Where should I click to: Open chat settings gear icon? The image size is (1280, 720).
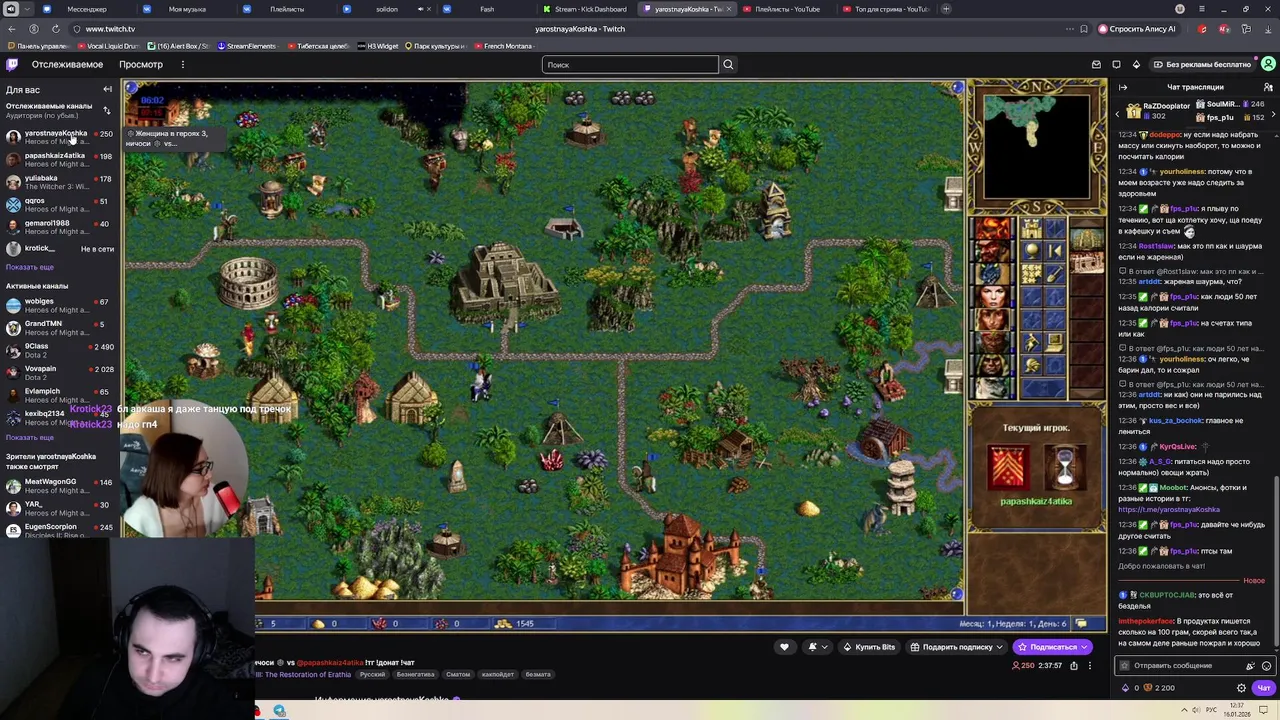click(1241, 688)
